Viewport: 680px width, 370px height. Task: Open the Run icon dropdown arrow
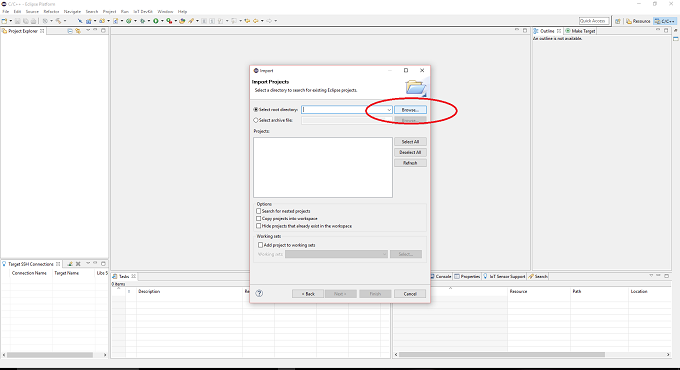[162, 21]
